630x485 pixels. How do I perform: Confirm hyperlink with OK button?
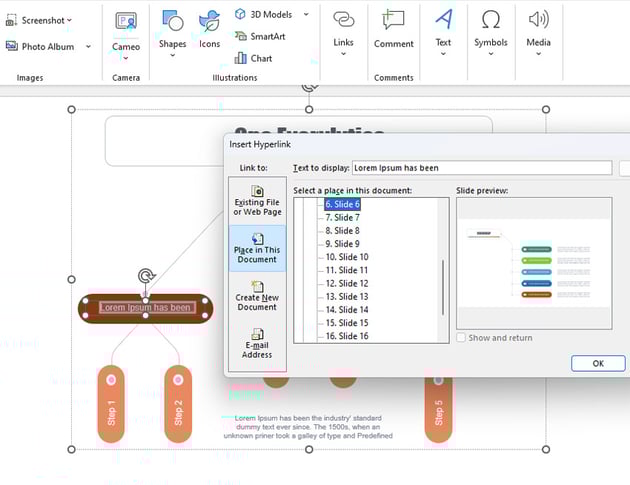pos(598,363)
